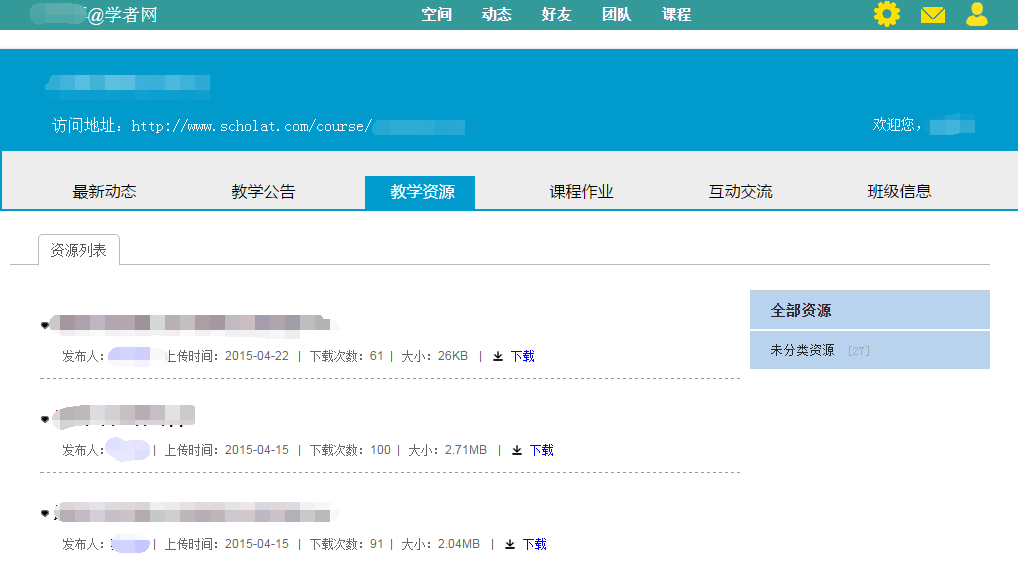Screen dimensions: 1018x561
Task: Open the 空间 menu in top bar
Action: click(x=436, y=15)
